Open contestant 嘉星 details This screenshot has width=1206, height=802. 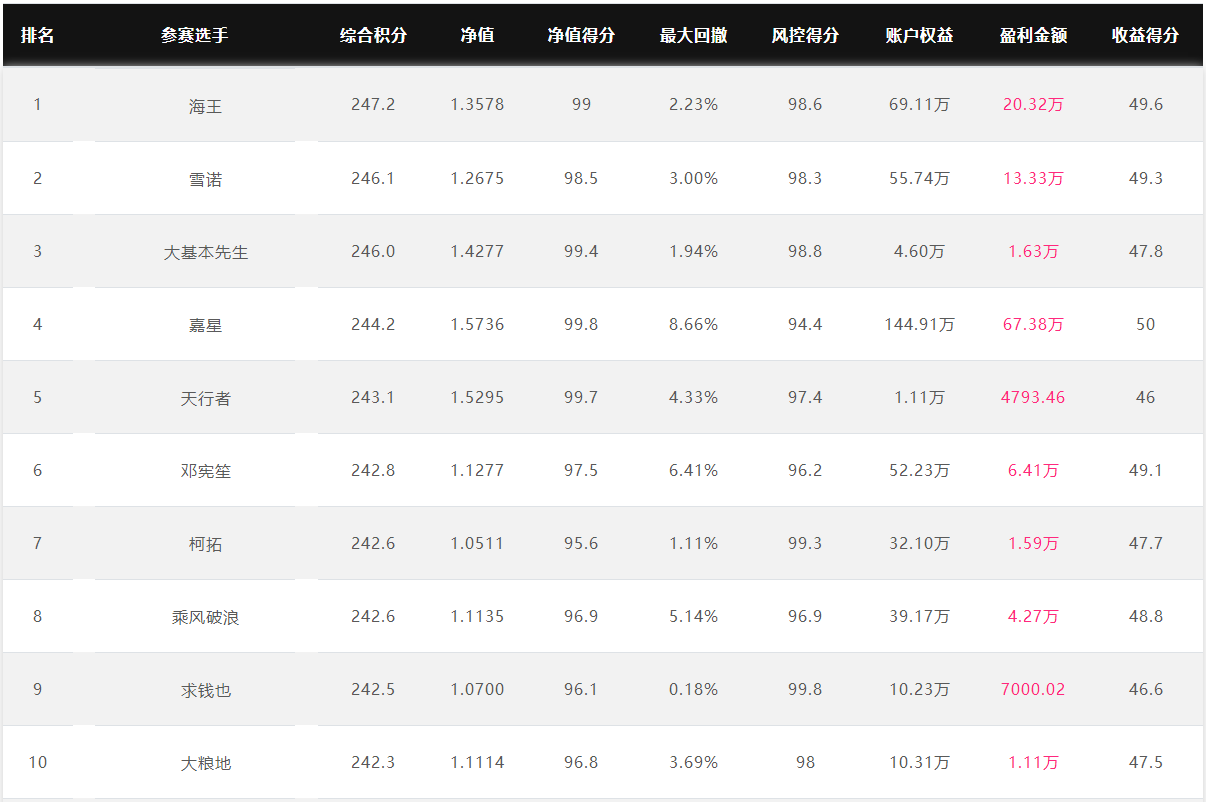pyautogui.click(x=205, y=325)
